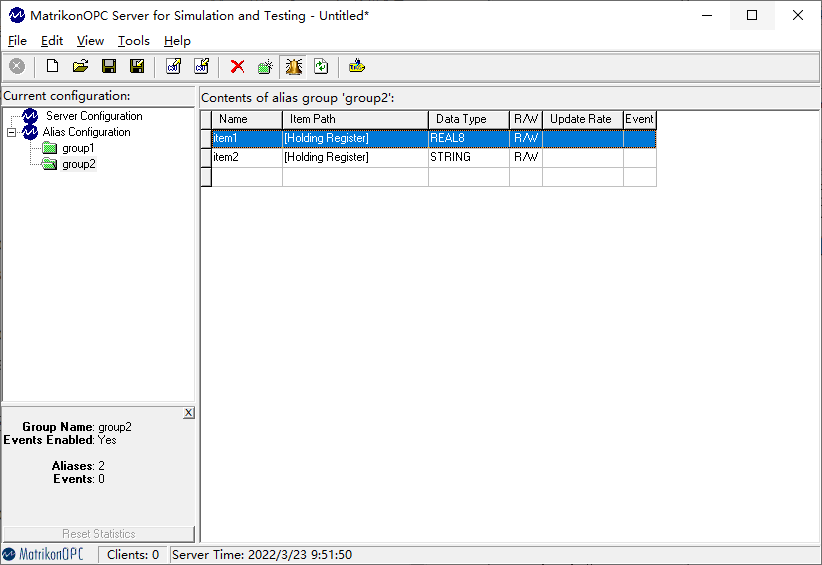Open the File menu
The width and height of the screenshot is (822, 565).
click(17, 41)
